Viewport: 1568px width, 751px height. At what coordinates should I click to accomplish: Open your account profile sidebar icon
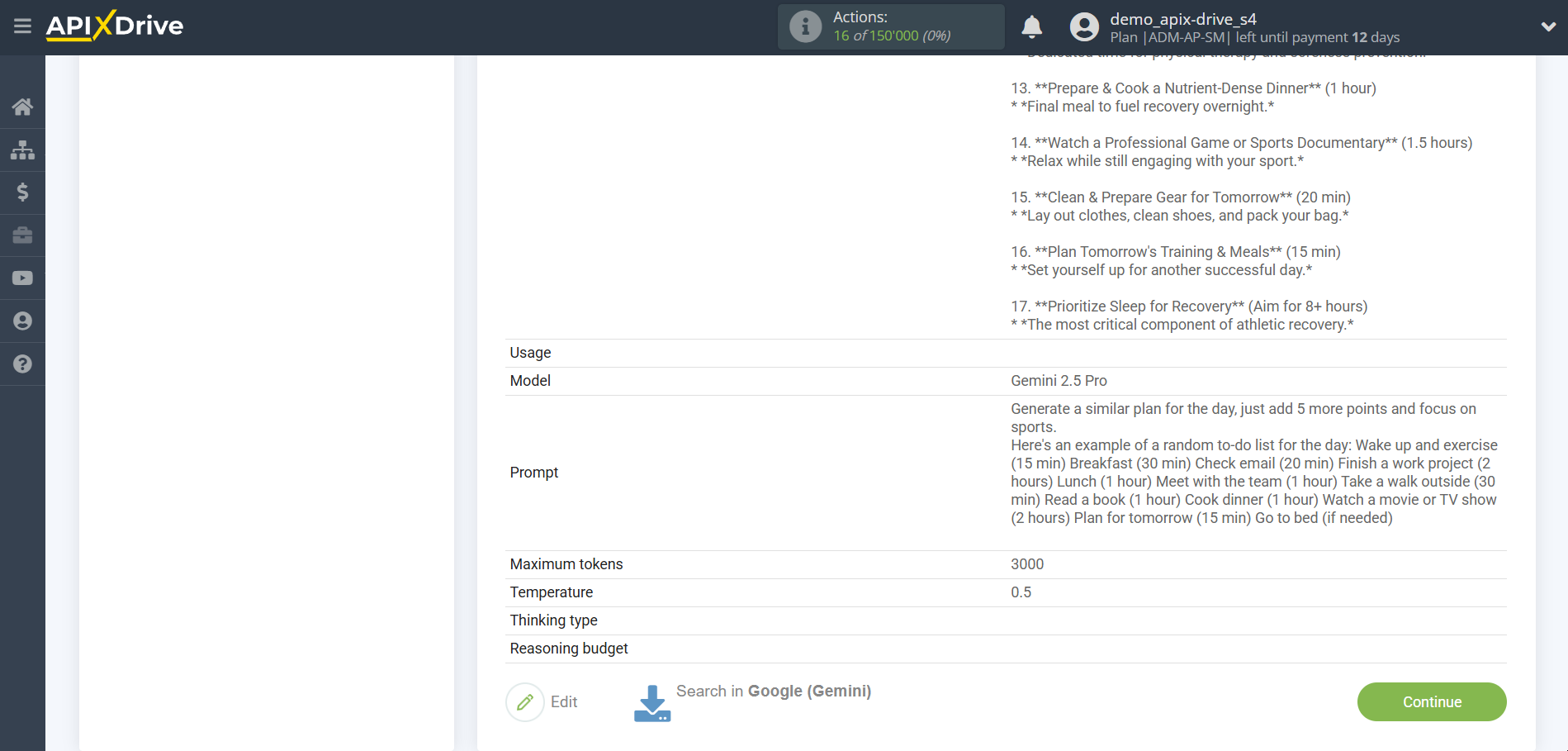click(22, 321)
